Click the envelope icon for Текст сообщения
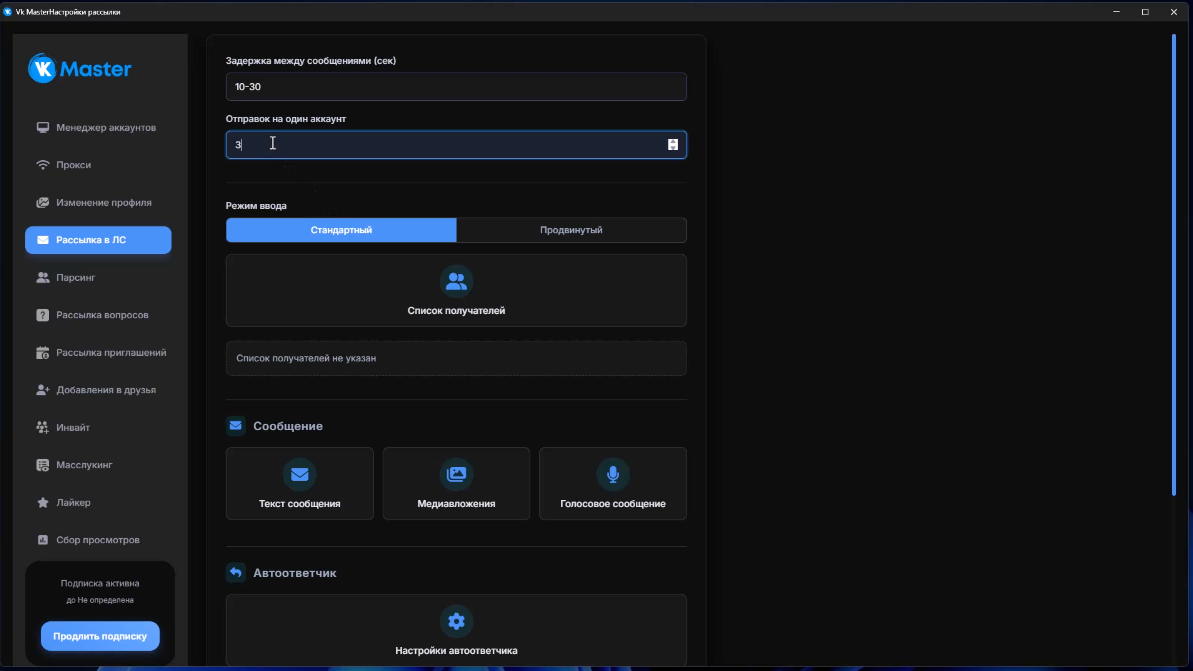This screenshot has width=1193, height=671. coord(299,474)
